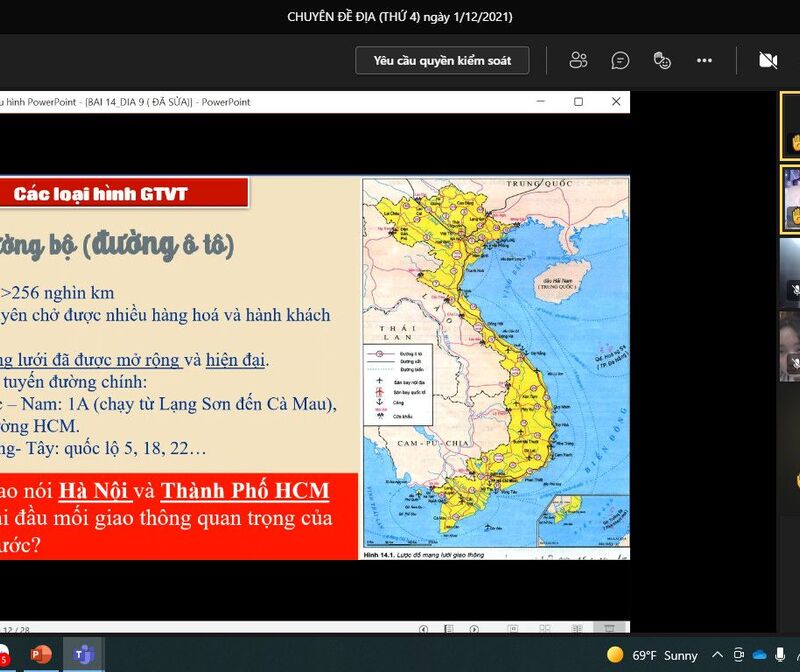Select the top participant video thumbnail
The image size is (800, 672).
pos(790,126)
